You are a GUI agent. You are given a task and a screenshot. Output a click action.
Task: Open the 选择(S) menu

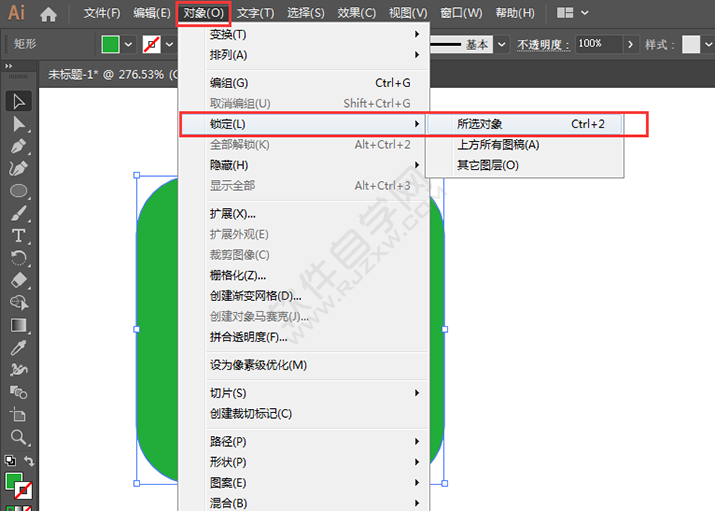306,13
